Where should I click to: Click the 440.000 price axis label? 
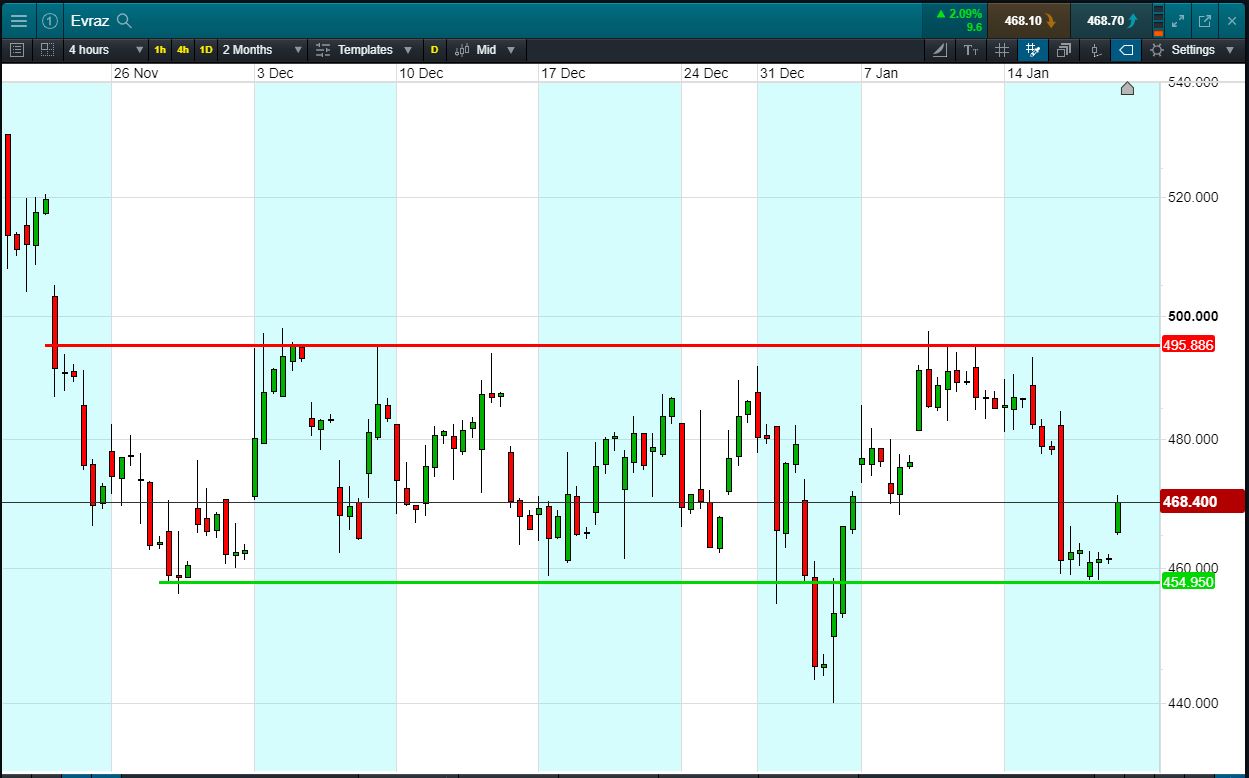(x=1192, y=703)
